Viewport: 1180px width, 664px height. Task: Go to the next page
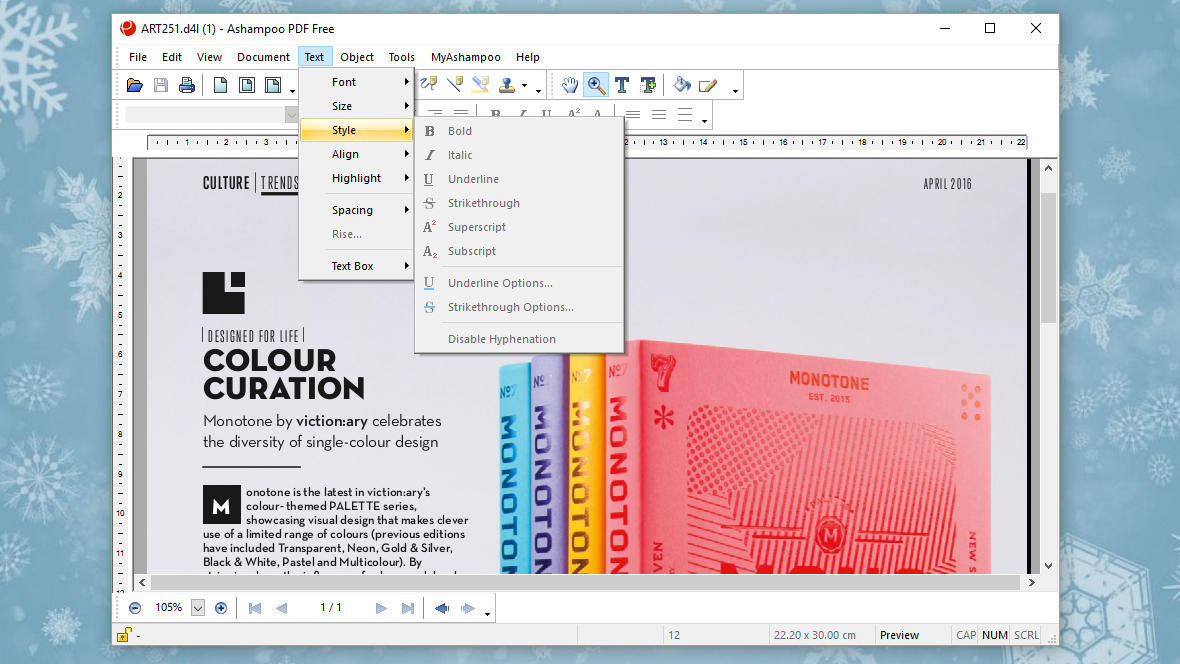pos(381,608)
